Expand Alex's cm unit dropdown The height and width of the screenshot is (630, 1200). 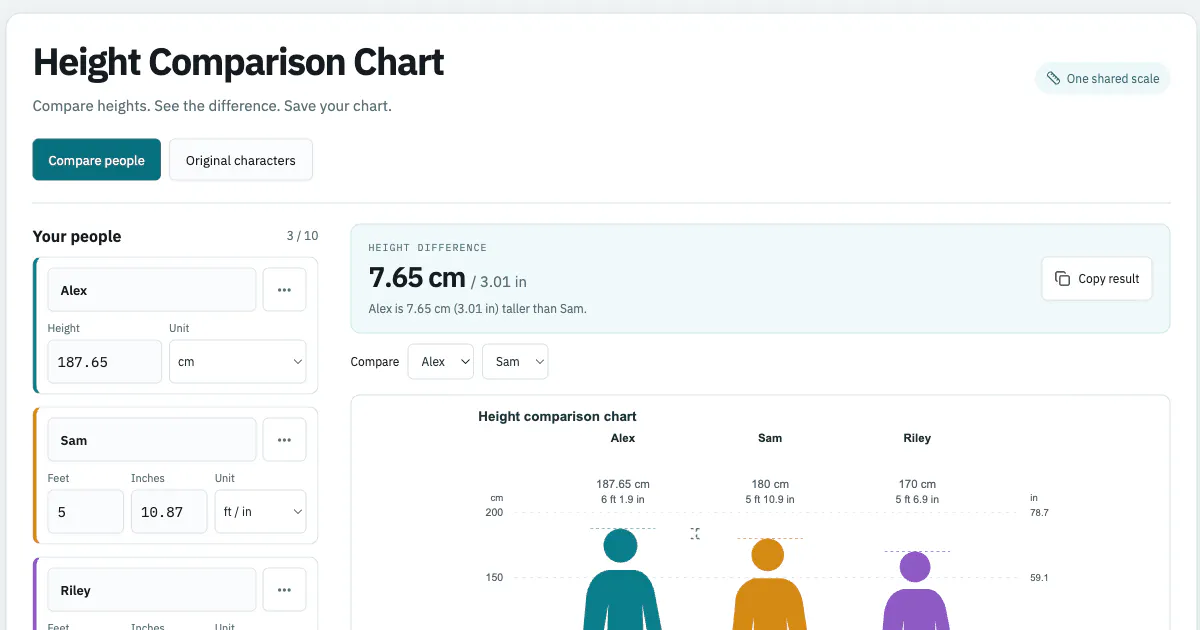(238, 362)
